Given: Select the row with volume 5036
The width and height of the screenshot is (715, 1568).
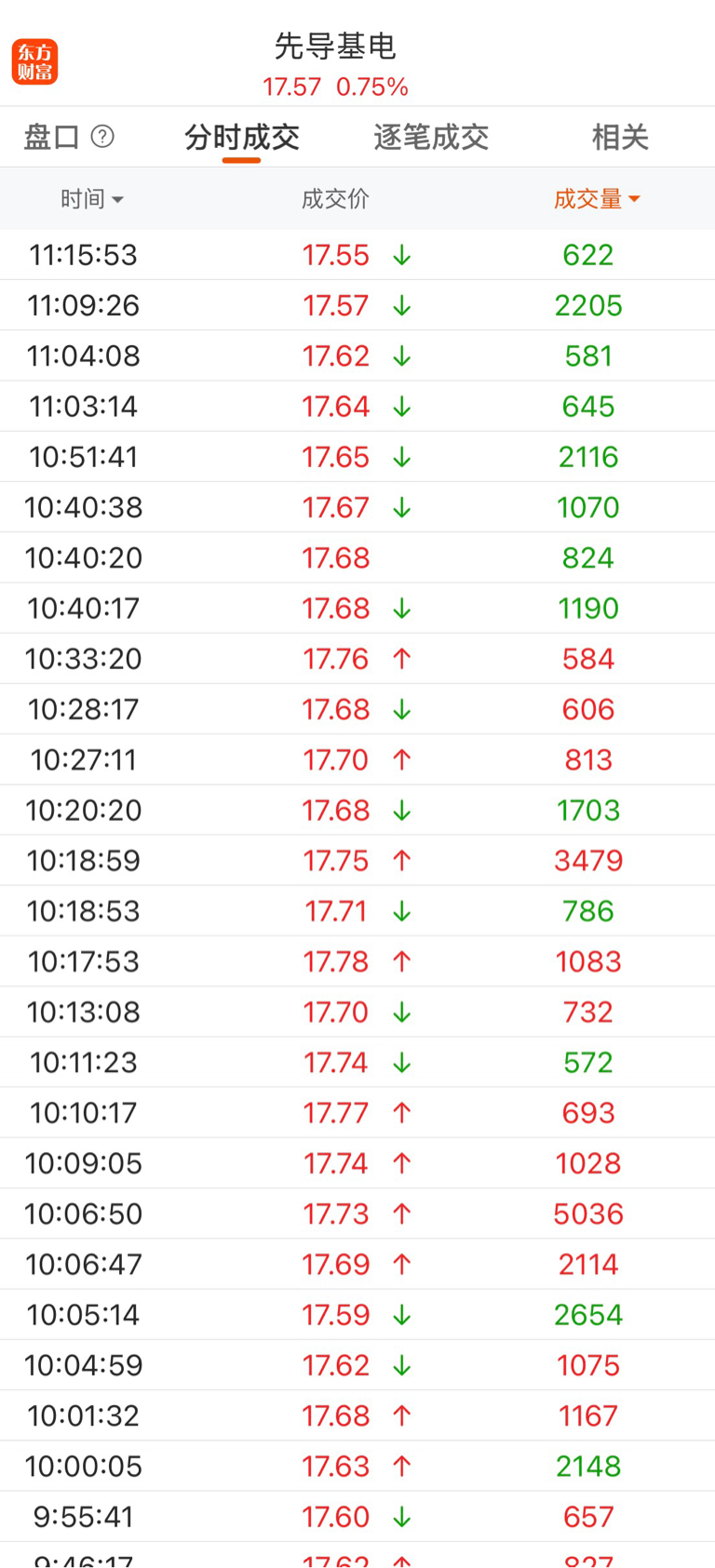Looking at the screenshot, I should pos(357,1213).
